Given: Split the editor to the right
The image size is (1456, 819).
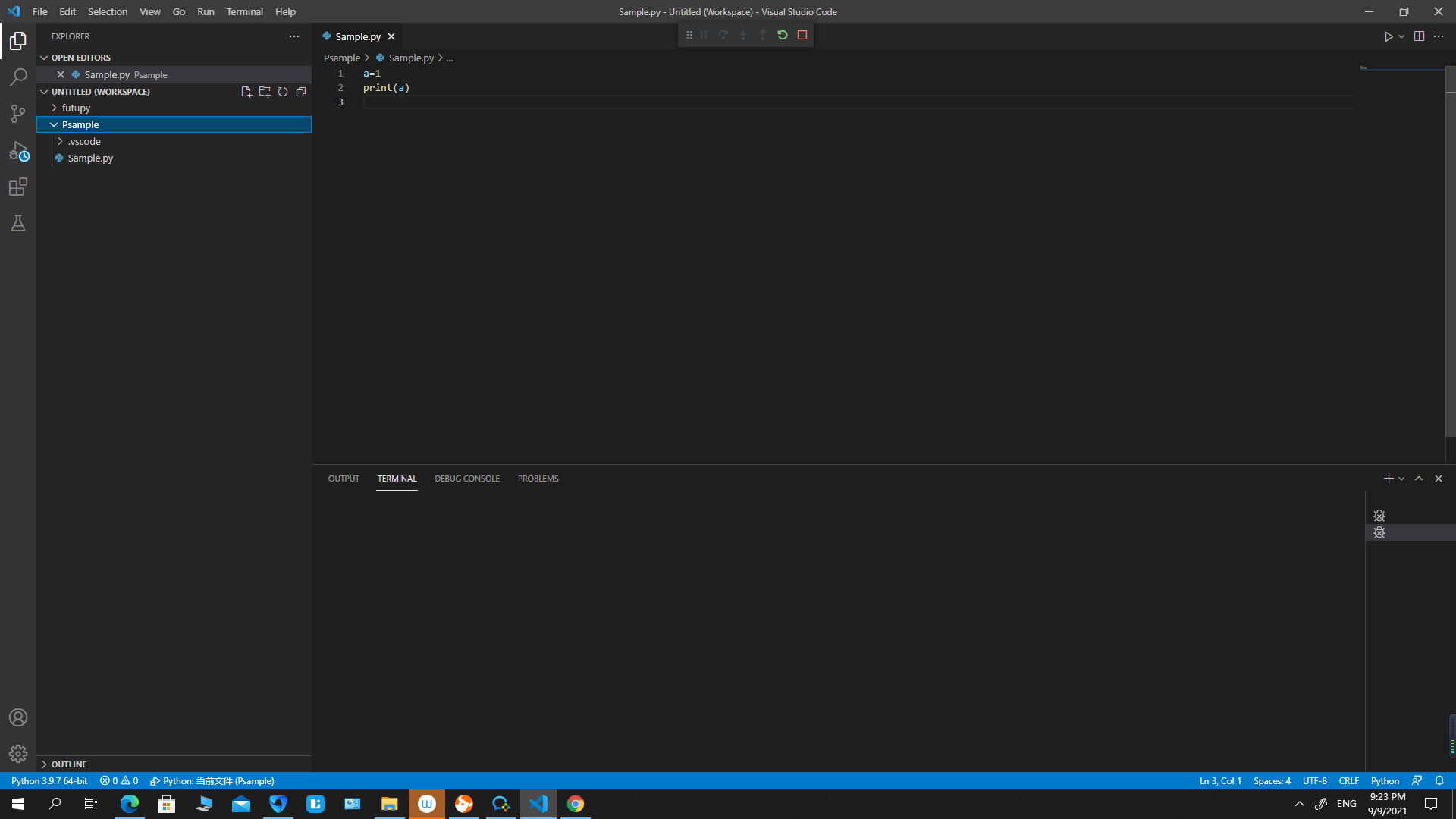Looking at the screenshot, I should (1419, 36).
